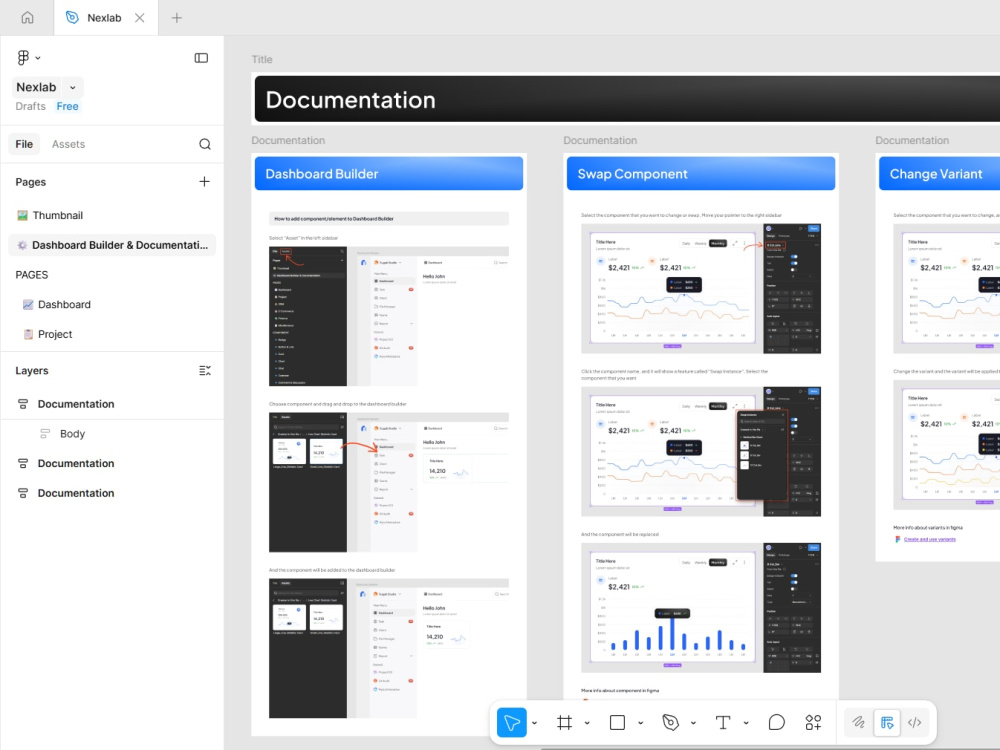Go to the Home tab icon
The image size is (1000, 750).
coord(27,17)
